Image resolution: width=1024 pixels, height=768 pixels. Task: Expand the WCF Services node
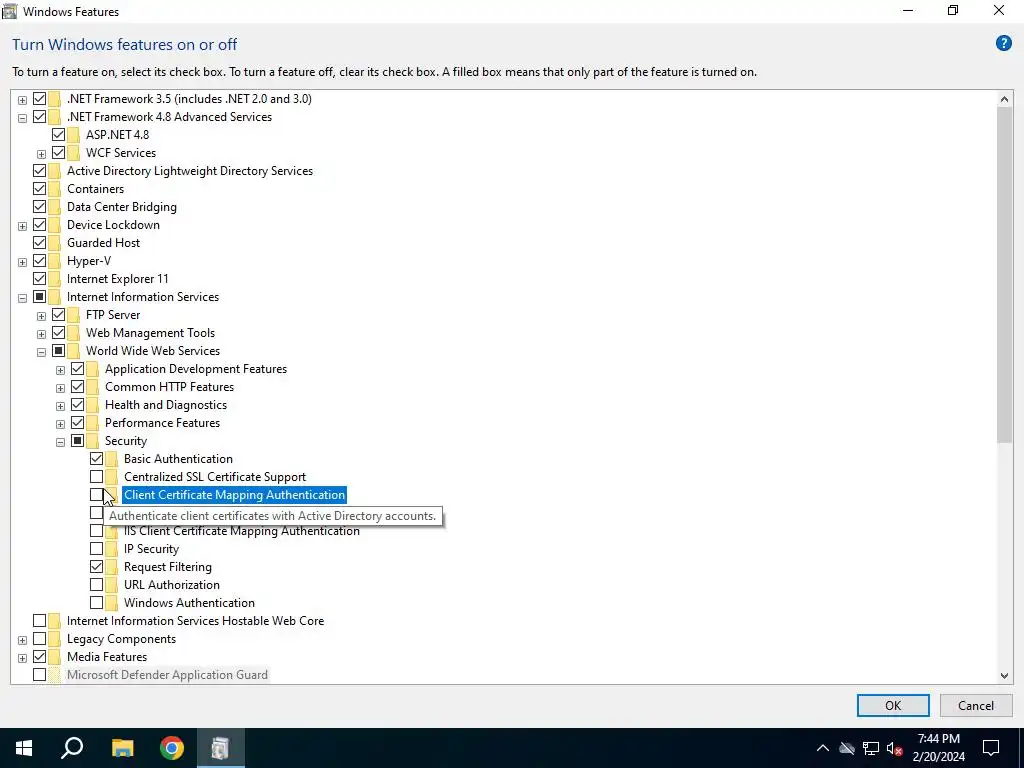click(41, 154)
